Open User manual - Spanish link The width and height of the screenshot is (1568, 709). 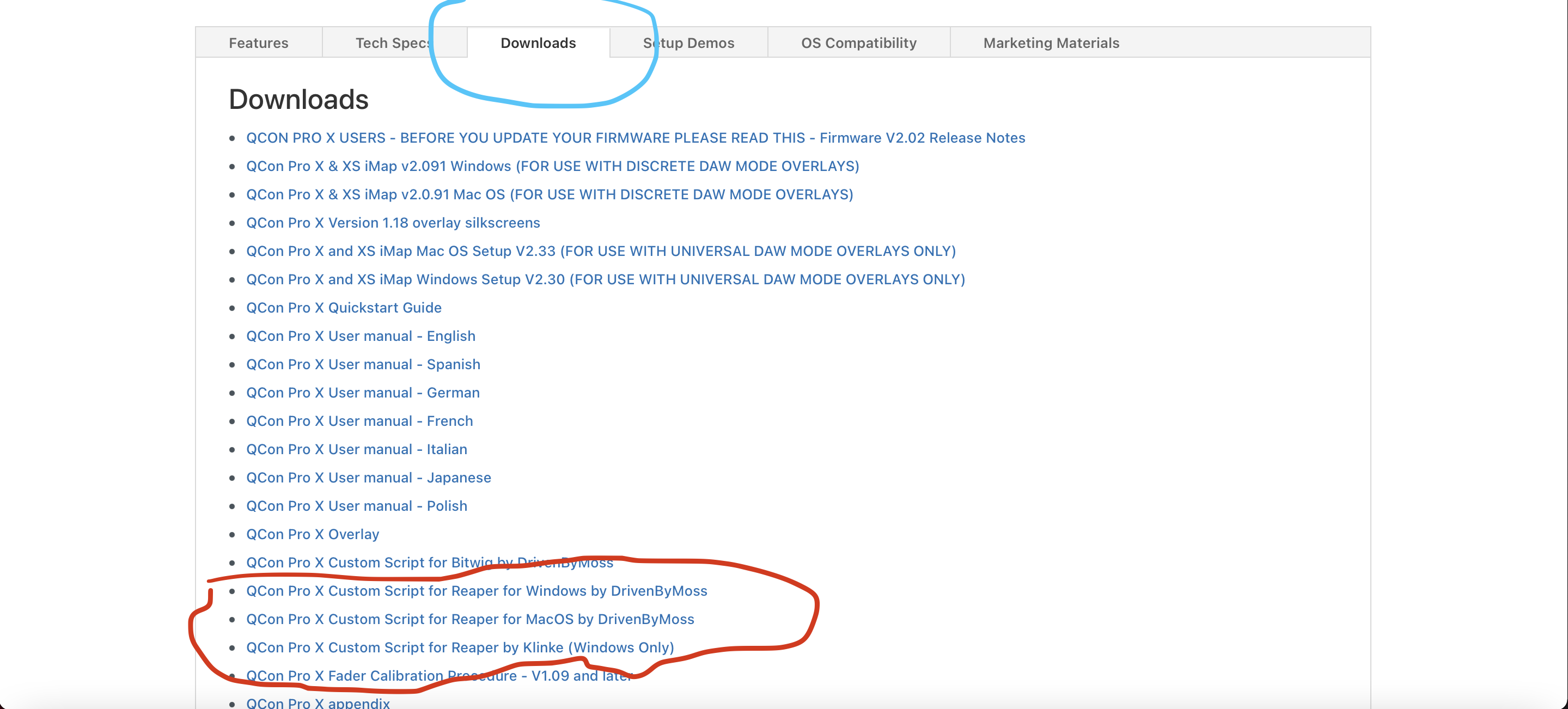(x=363, y=364)
